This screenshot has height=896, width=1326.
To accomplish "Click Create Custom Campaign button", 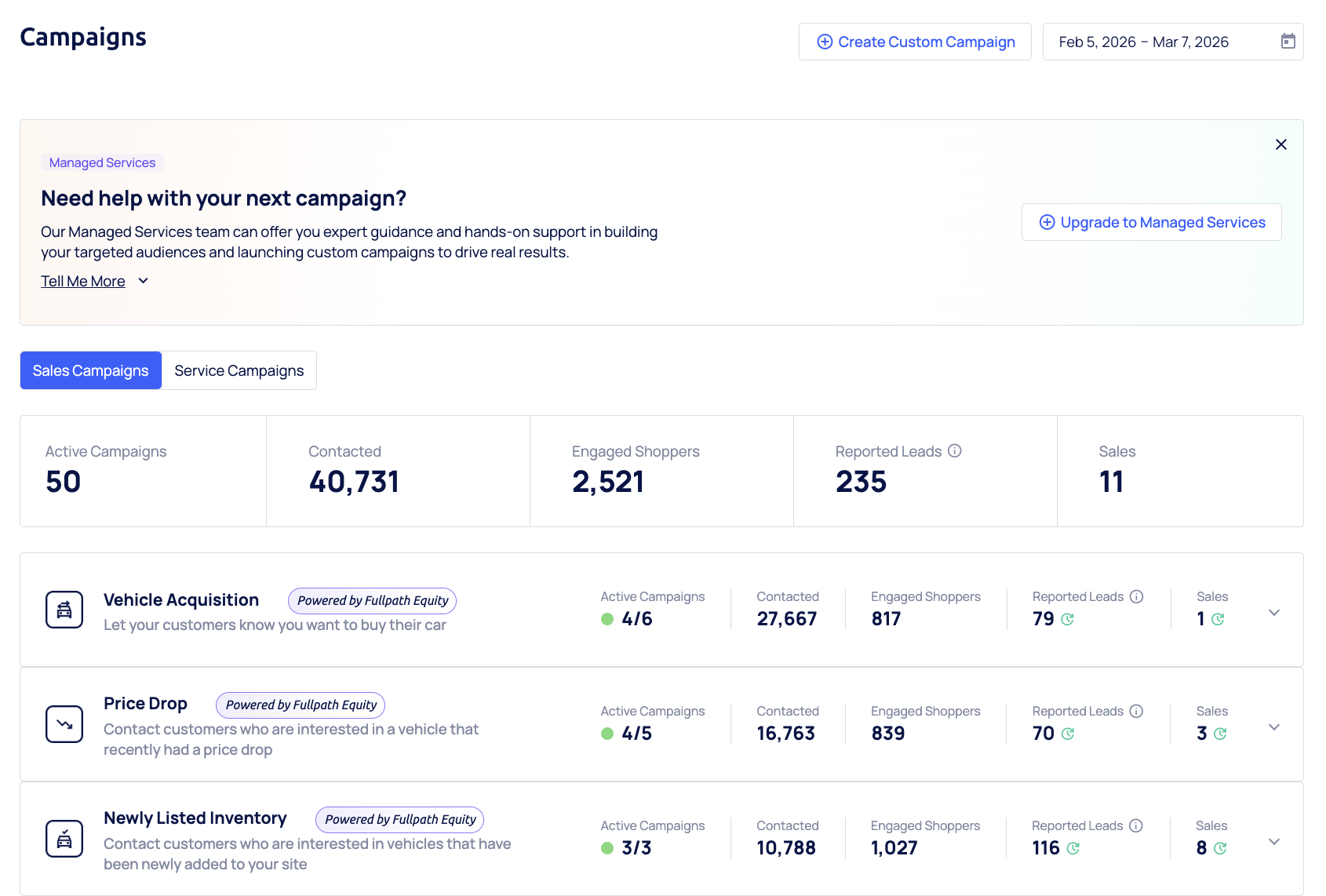I will (915, 42).
